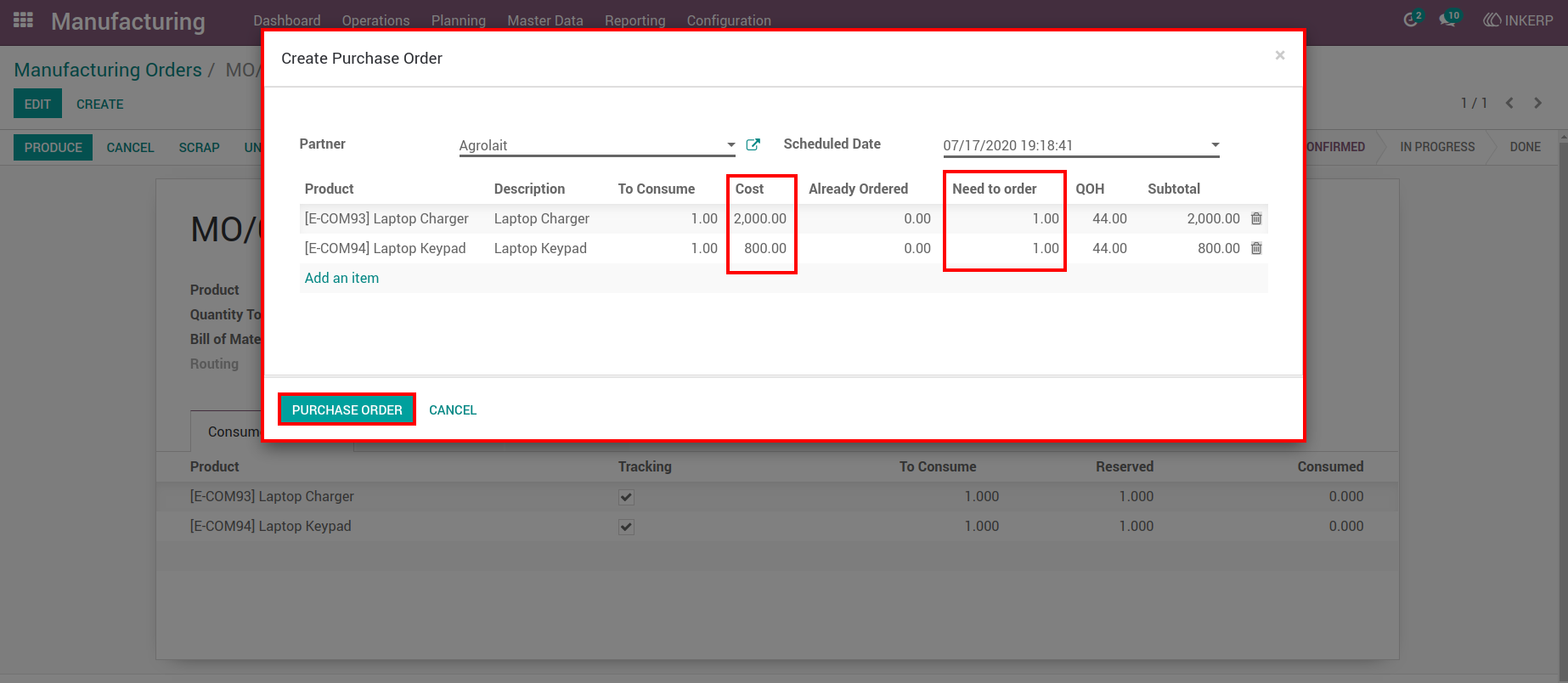Click the Cost column header
This screenshot has width=1568, height=683.
click(749, 189)
